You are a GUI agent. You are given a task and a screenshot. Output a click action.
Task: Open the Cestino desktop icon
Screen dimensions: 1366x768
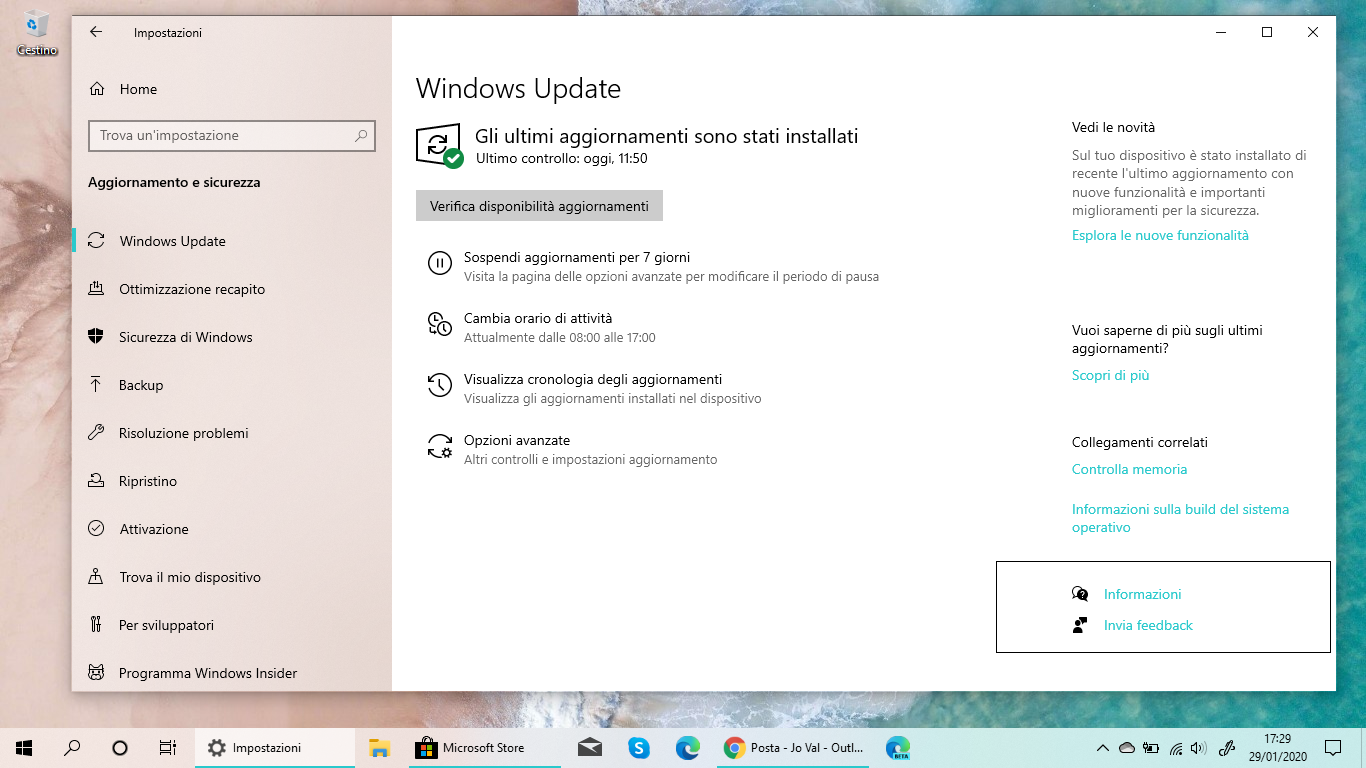pos(37,33)
